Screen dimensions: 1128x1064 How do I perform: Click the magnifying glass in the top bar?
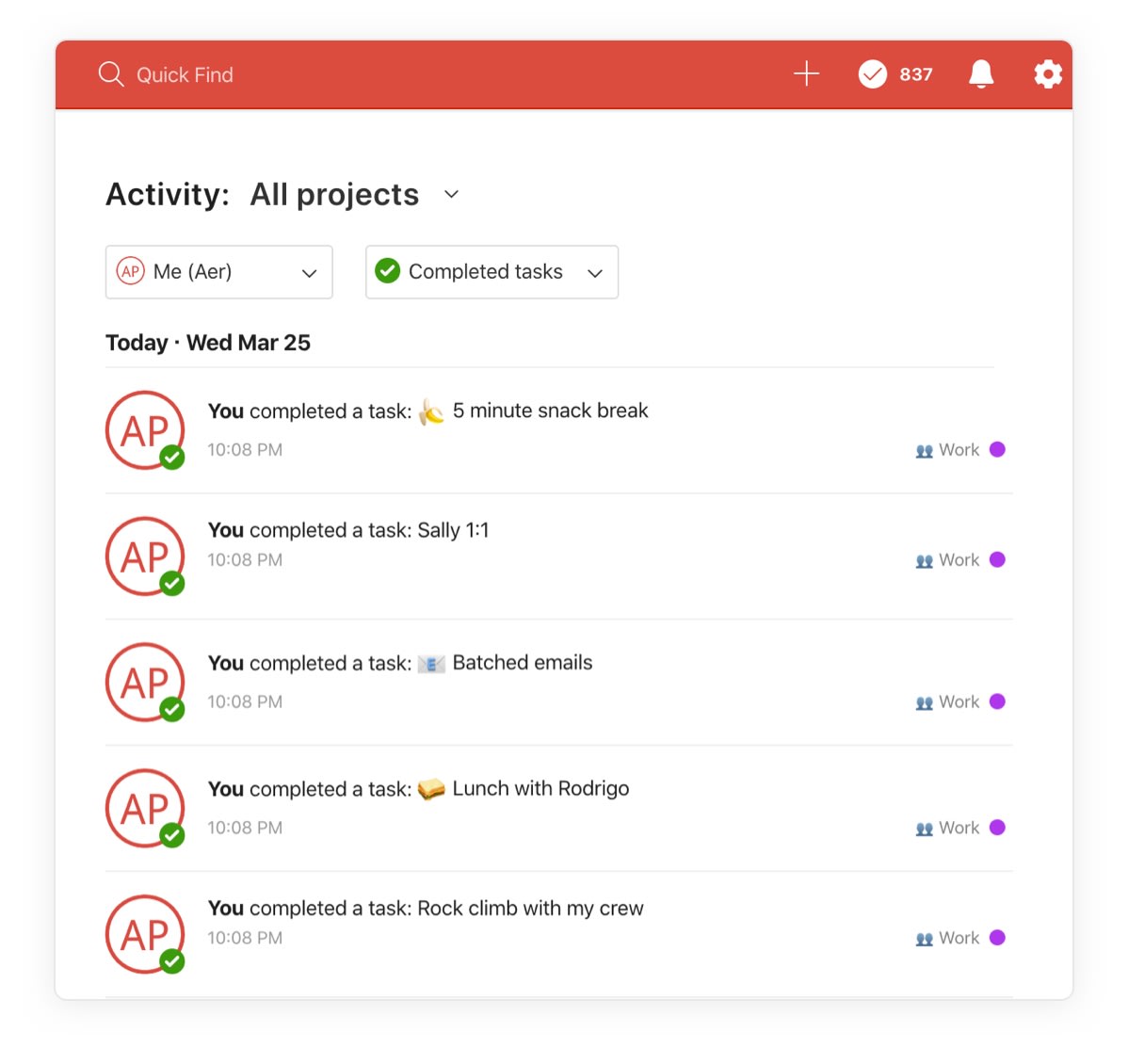point(110,74)
